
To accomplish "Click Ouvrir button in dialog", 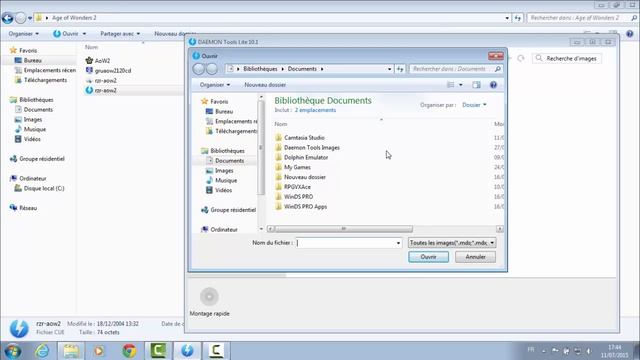I will point(428,257).
